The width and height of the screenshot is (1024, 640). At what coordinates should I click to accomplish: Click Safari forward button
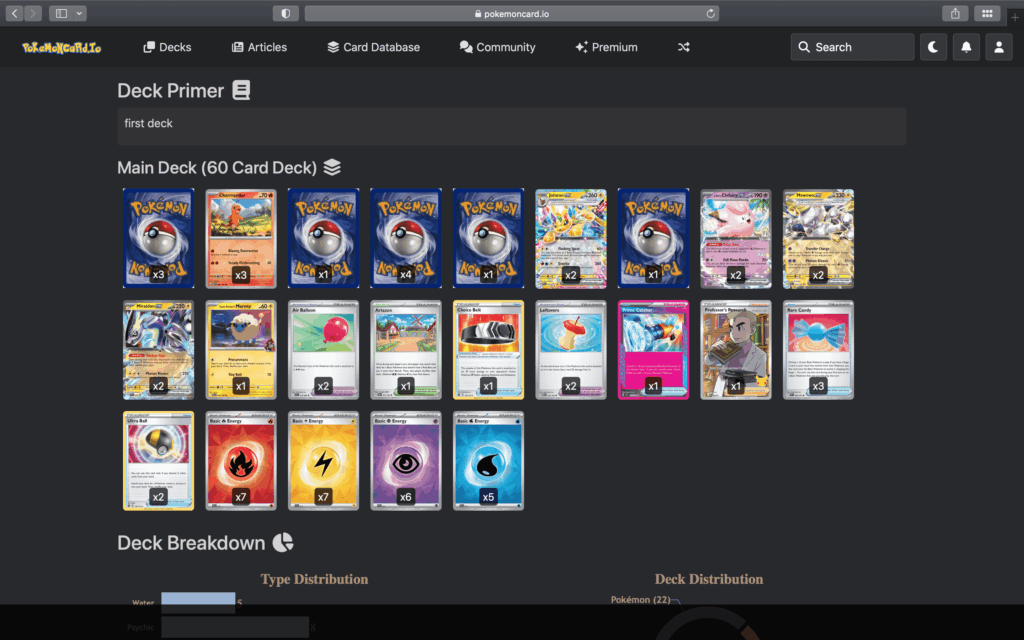pyautogui.click(x=33, y=13)
